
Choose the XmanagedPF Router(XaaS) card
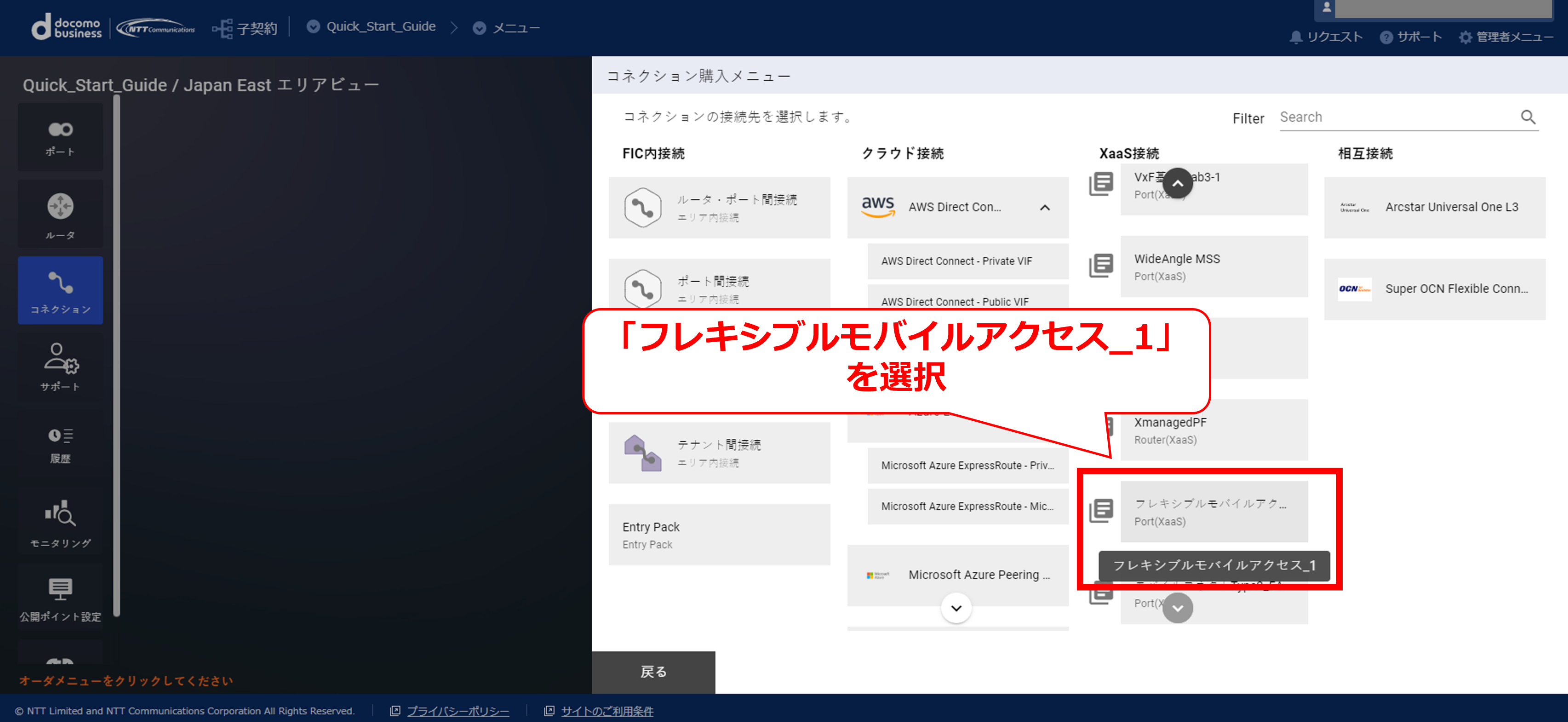[1214, 430]
